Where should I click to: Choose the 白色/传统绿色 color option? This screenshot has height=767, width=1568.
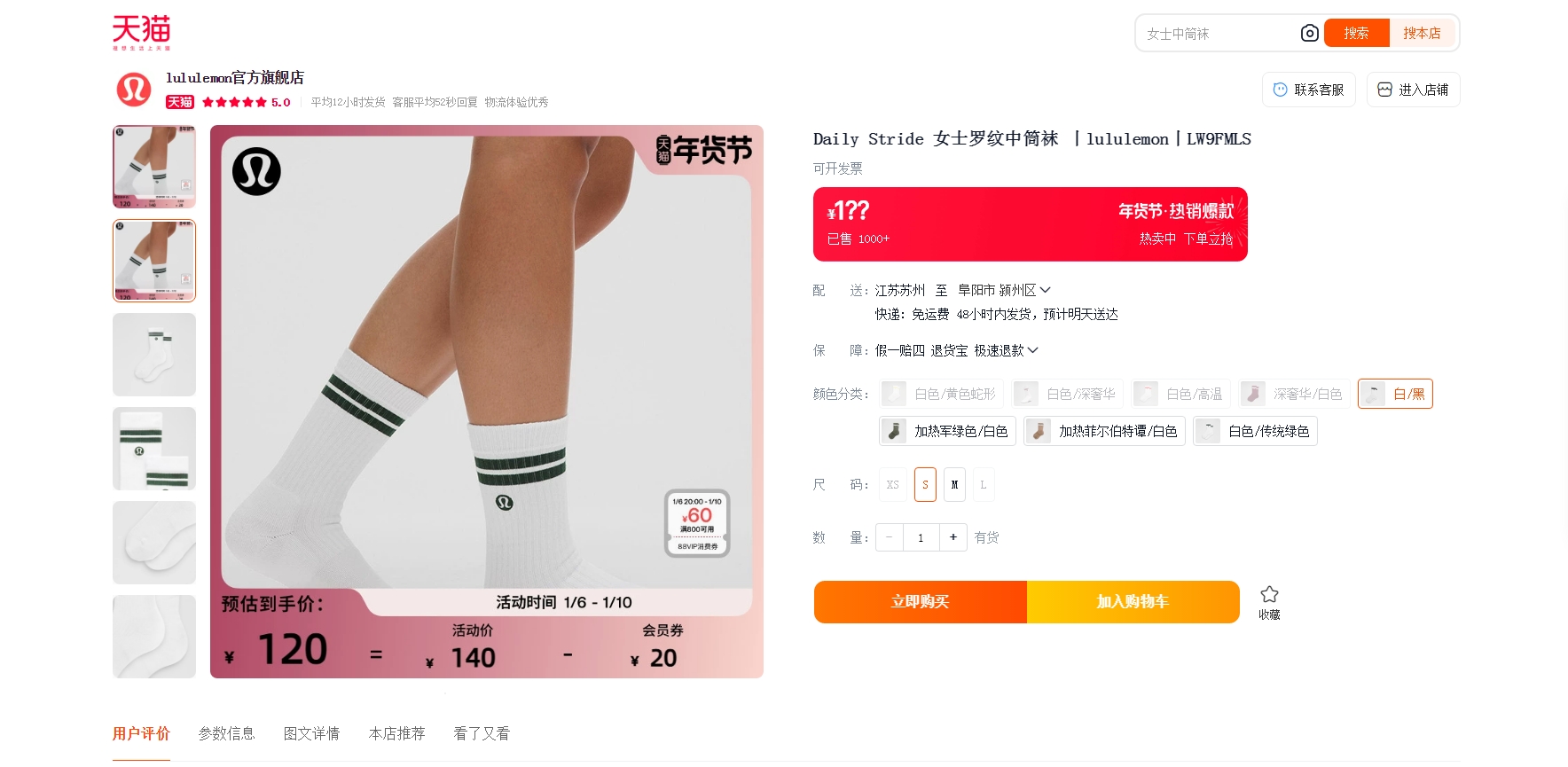coord(1255,431)
